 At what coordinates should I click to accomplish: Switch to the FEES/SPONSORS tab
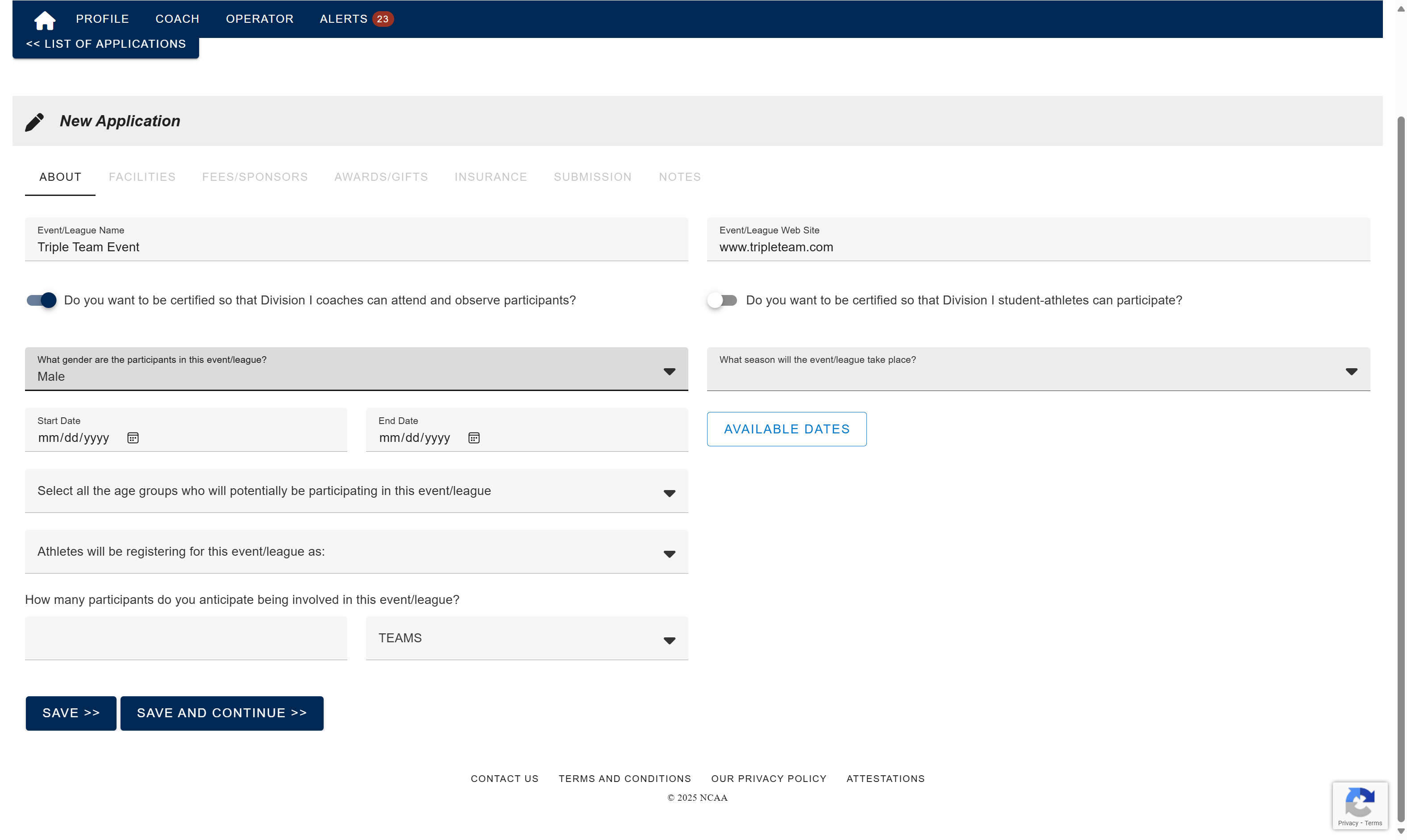(255, 177)
